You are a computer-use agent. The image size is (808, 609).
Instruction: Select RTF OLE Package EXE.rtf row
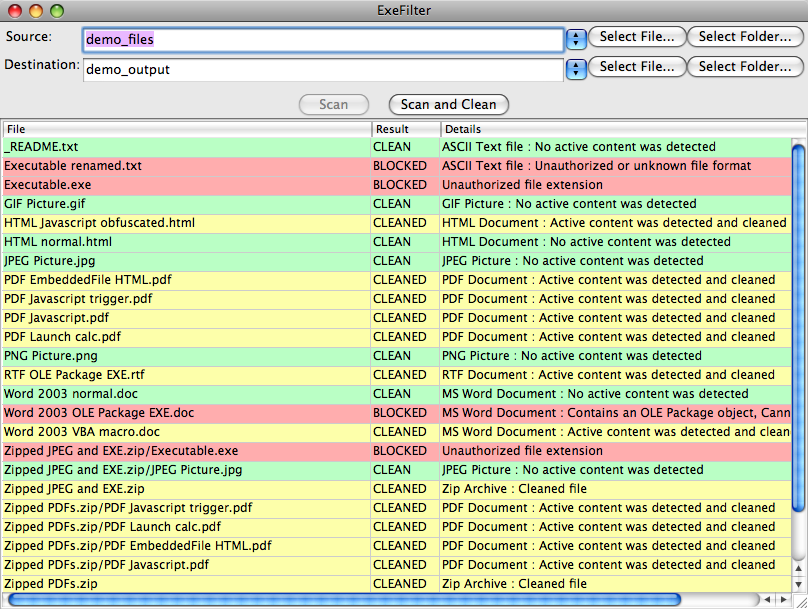pyautogui.click(x=397, y=375)
